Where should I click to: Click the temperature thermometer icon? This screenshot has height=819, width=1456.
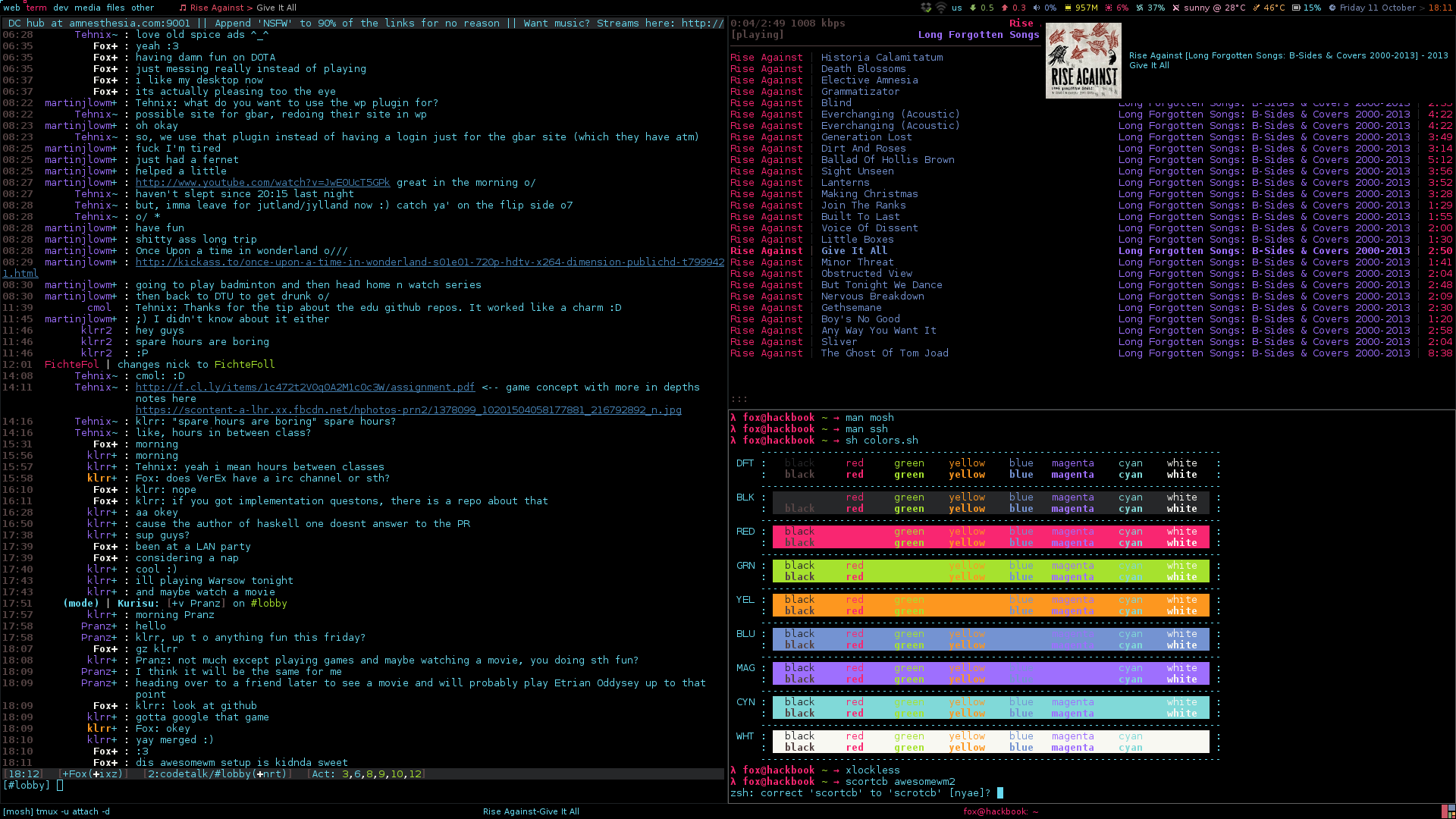click(x=1256, y=8)
